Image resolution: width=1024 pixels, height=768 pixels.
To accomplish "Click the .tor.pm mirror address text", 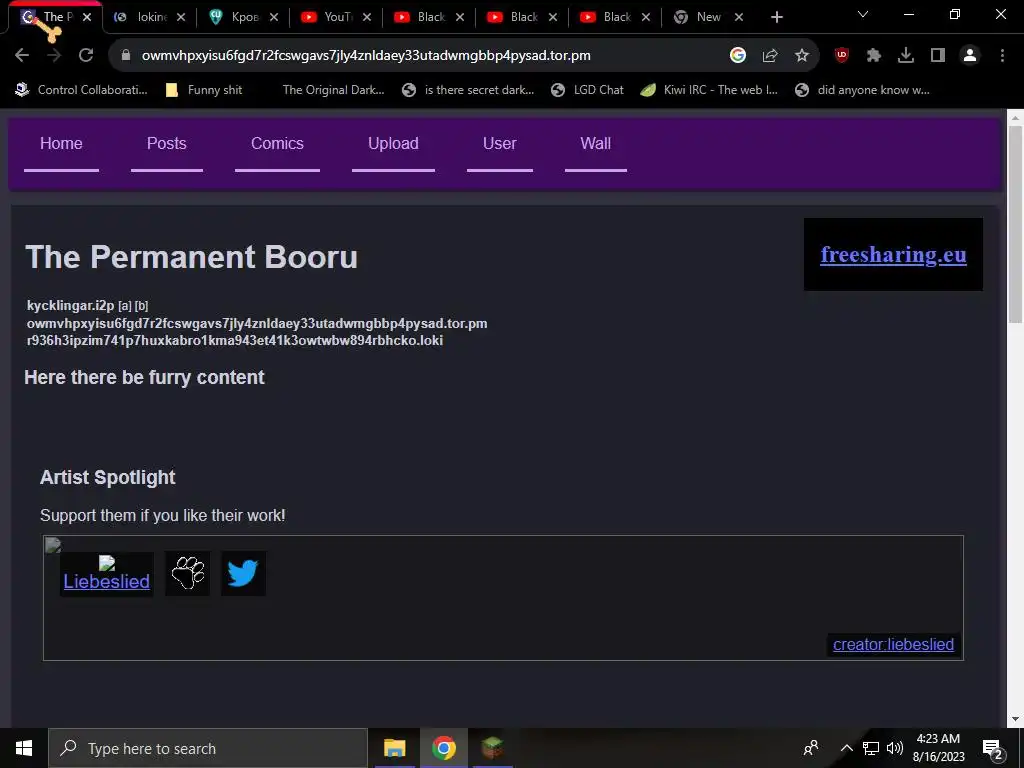I will [257, 323].
